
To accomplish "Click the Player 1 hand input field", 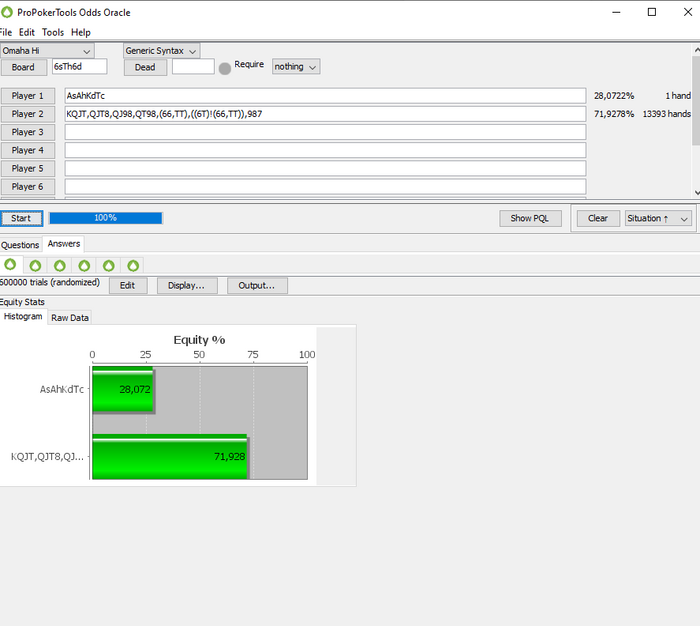I will click(x=325, y=96).
